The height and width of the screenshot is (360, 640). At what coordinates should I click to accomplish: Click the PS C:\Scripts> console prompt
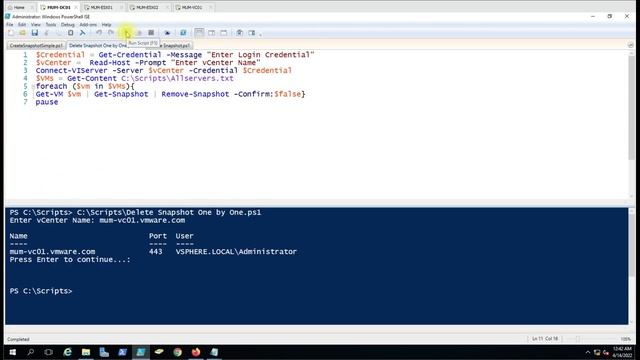point(41,291)
